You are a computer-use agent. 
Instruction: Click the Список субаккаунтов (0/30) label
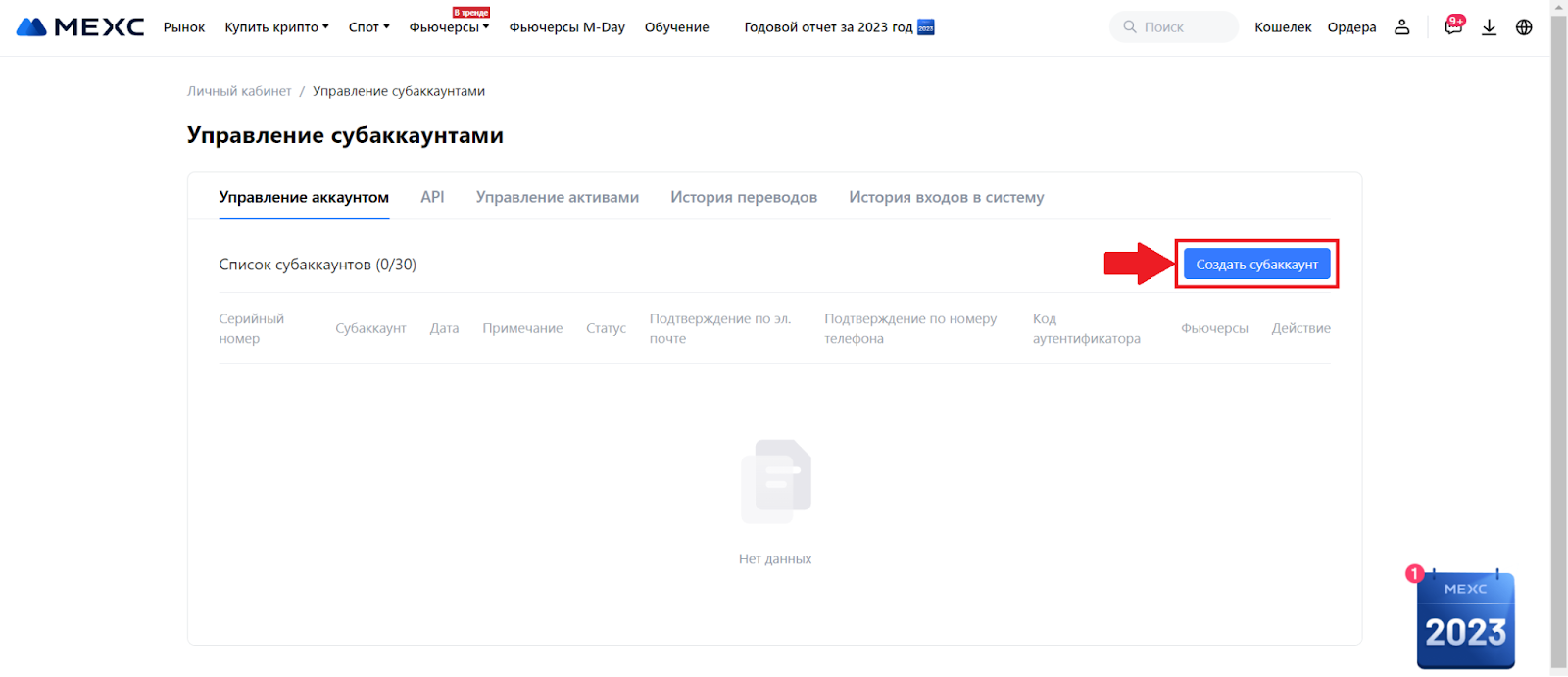(x=318, y=265)
